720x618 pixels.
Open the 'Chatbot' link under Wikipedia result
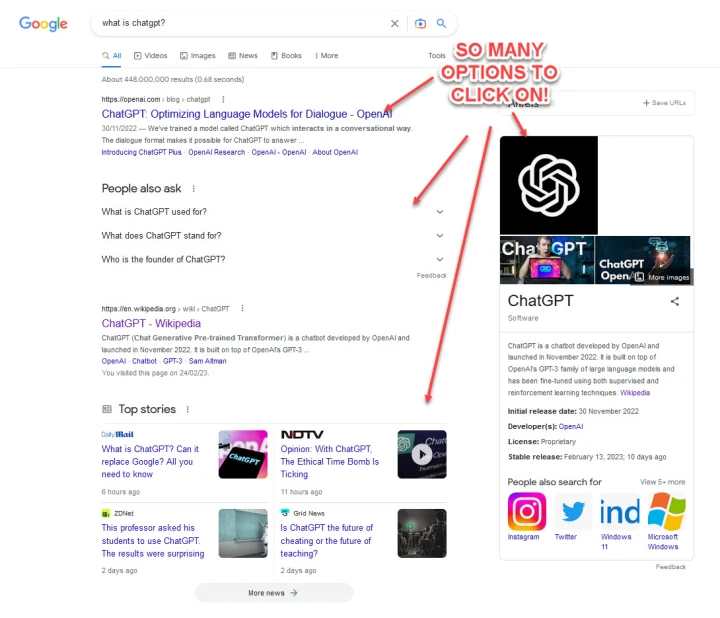[x=144, y=361]
